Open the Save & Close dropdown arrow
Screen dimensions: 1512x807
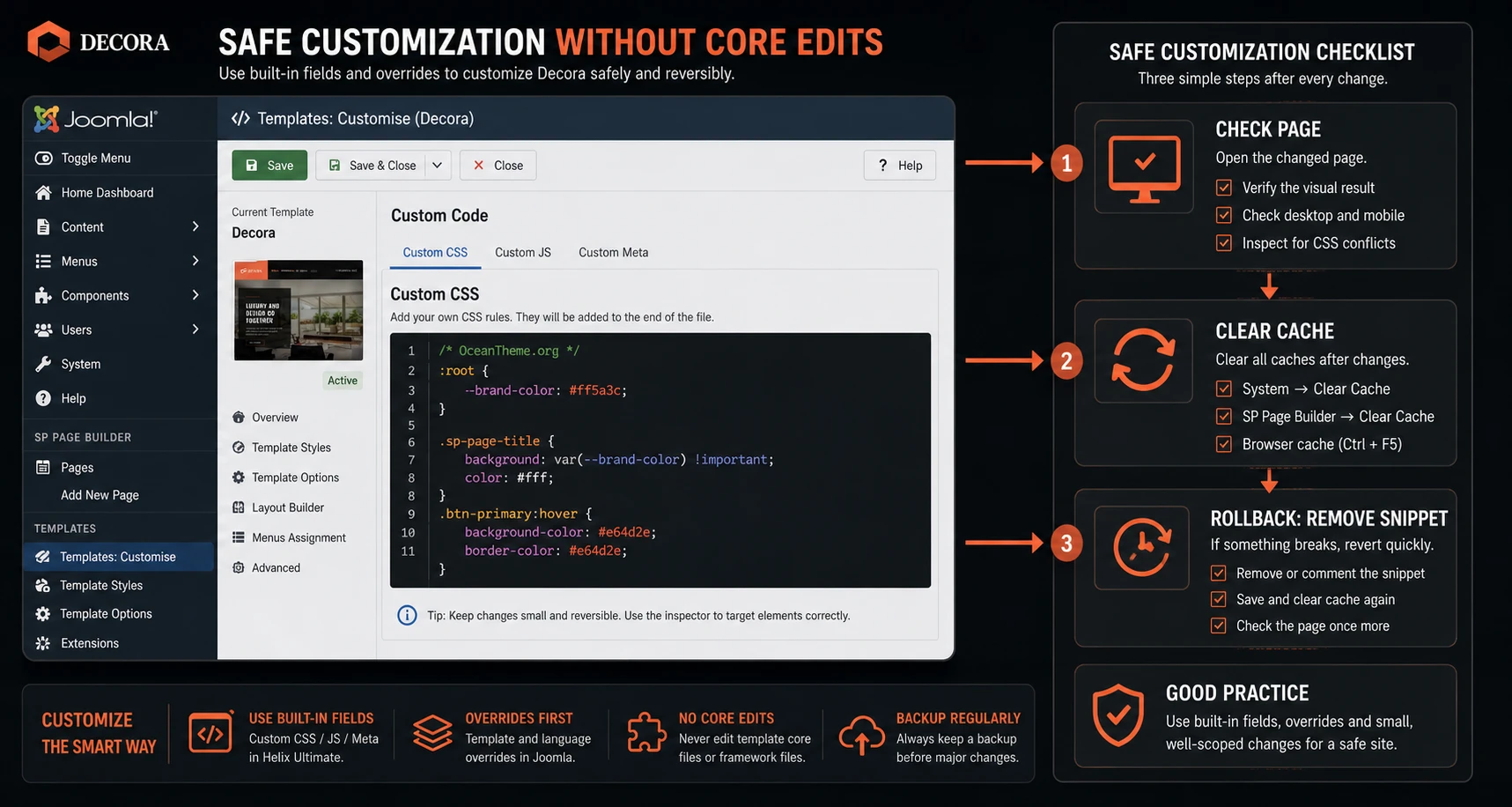(438, 166)
